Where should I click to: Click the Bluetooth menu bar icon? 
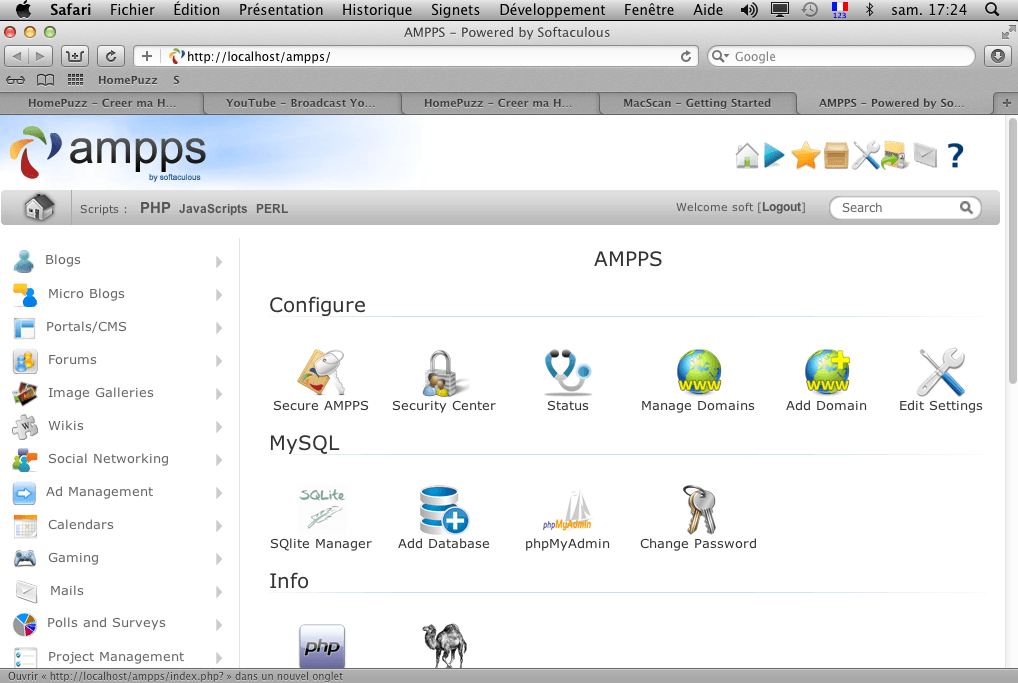(x=869, y=10)
